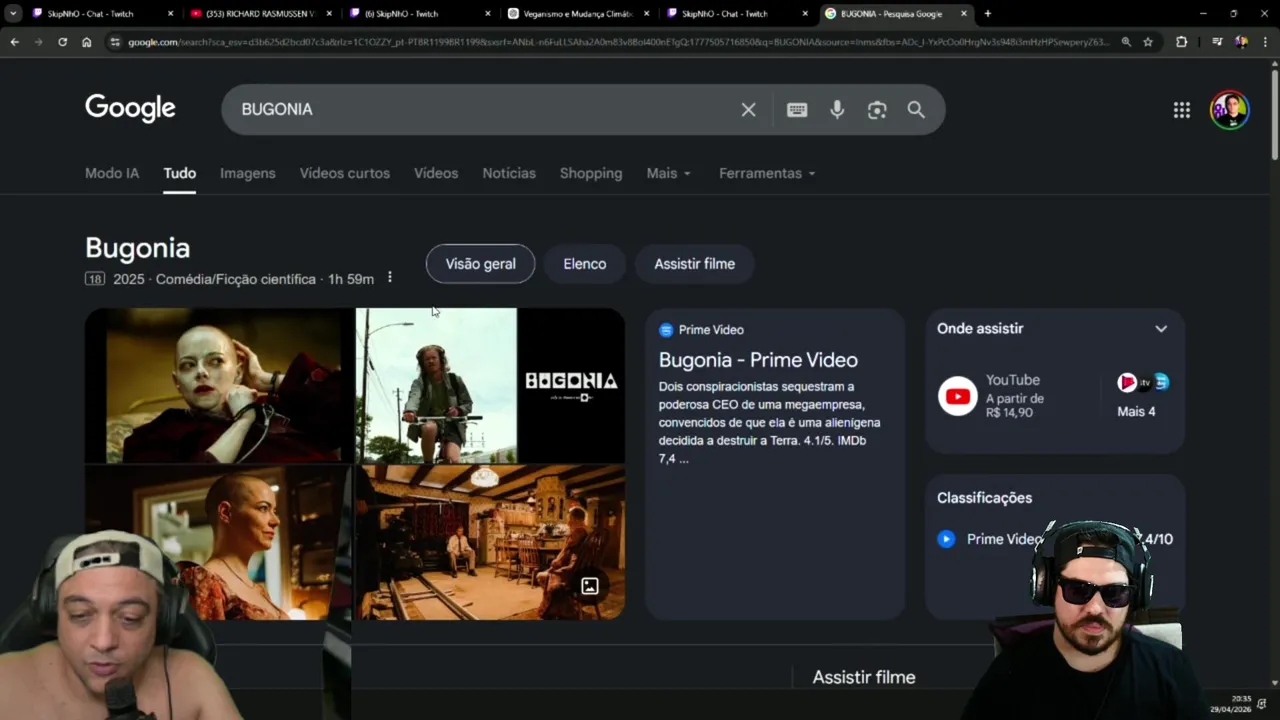Open the Google account avatar menu
Screen dimensions: 1280x720
click(x=1229, y=110)
